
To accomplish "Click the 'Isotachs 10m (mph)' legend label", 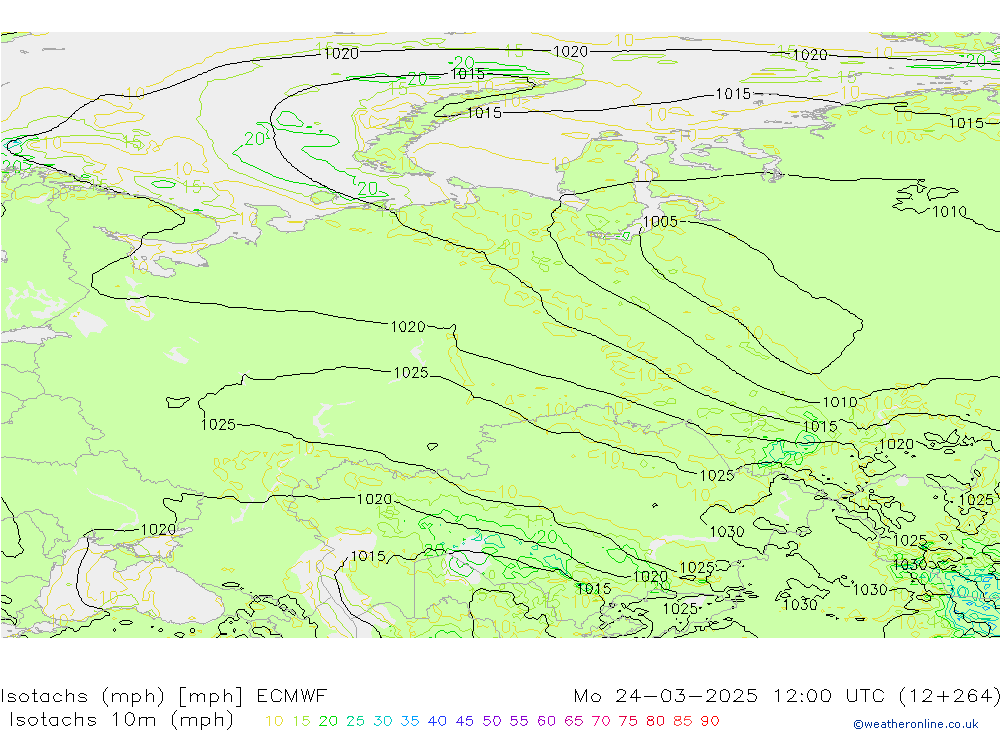I will pyautogui.click(x=121, y=720).
